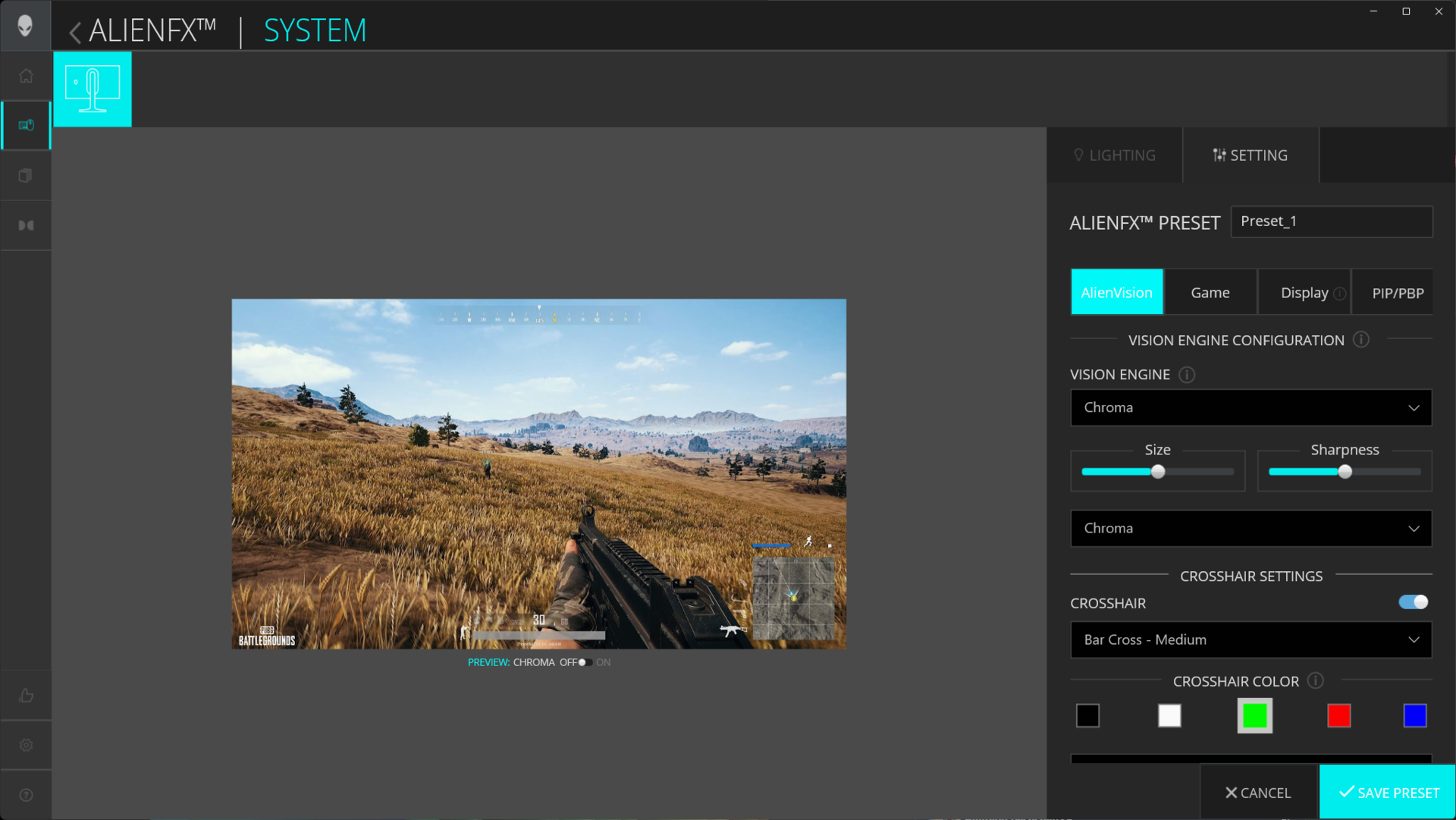Switch to the LIGHTING tab
This screenshot has height=820, width=1456.
click(1114, 156)
